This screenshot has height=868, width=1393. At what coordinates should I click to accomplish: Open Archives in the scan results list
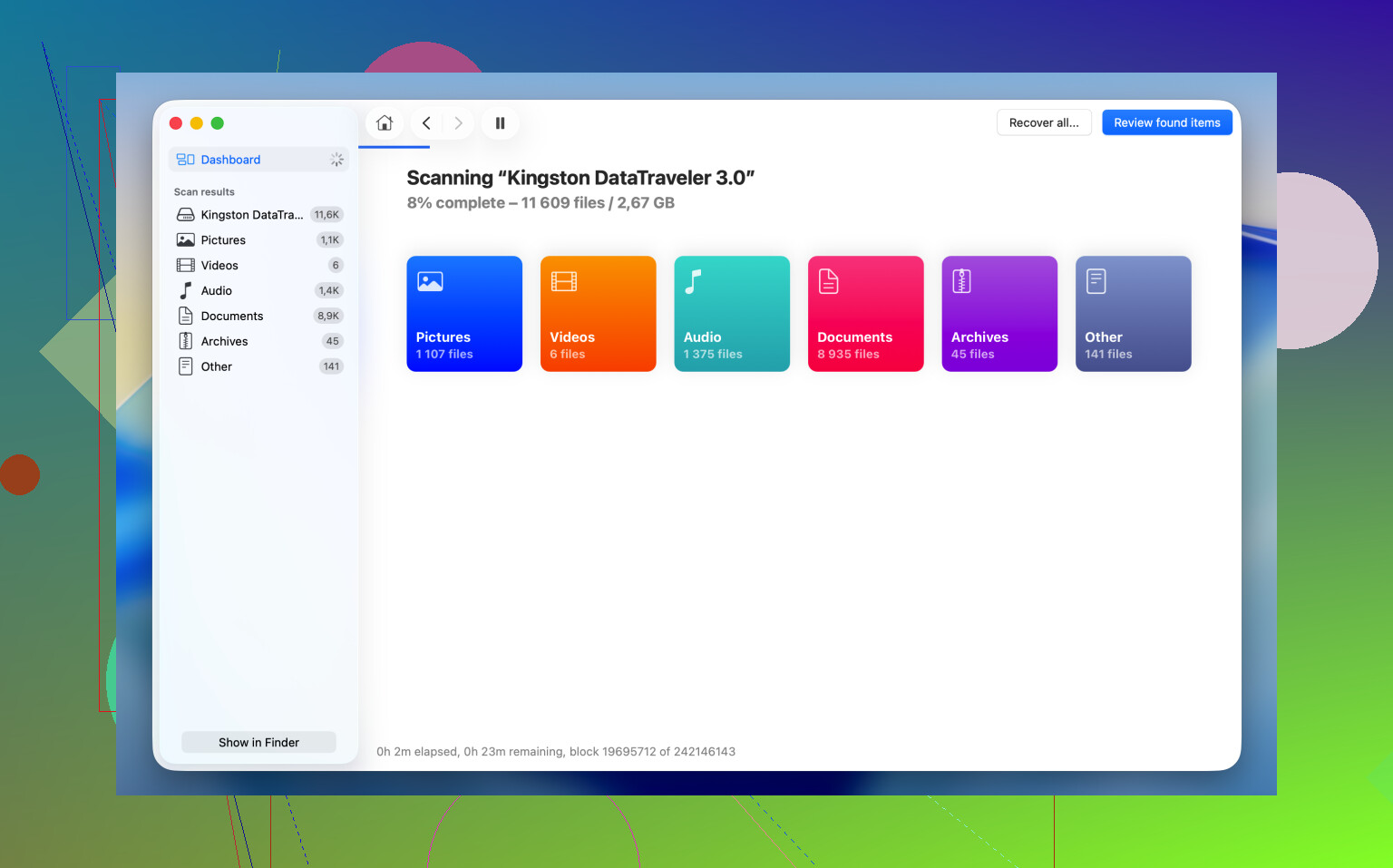tap(258, 341)
